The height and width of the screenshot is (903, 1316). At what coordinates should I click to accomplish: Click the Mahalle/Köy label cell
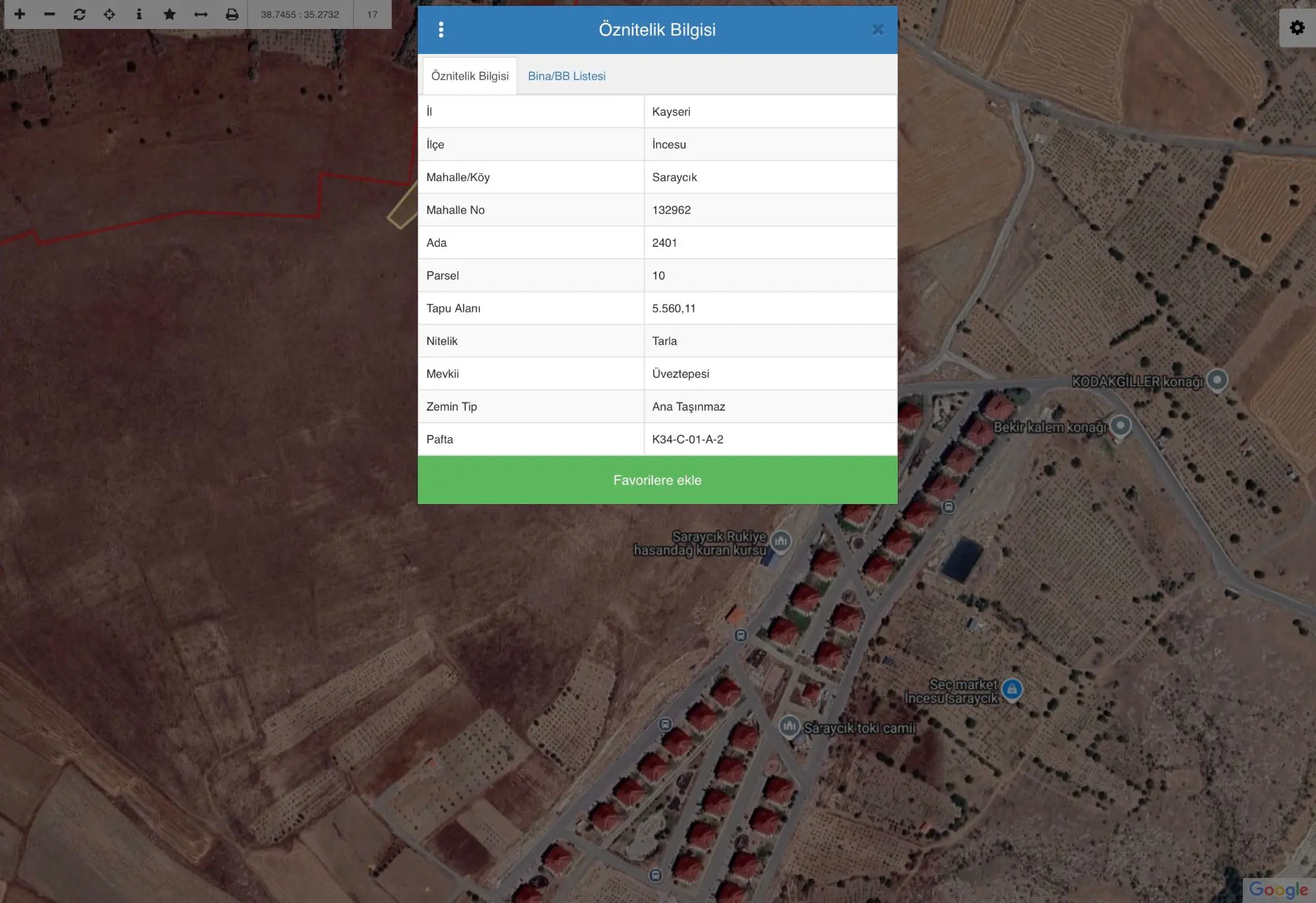tap(531, 177)
